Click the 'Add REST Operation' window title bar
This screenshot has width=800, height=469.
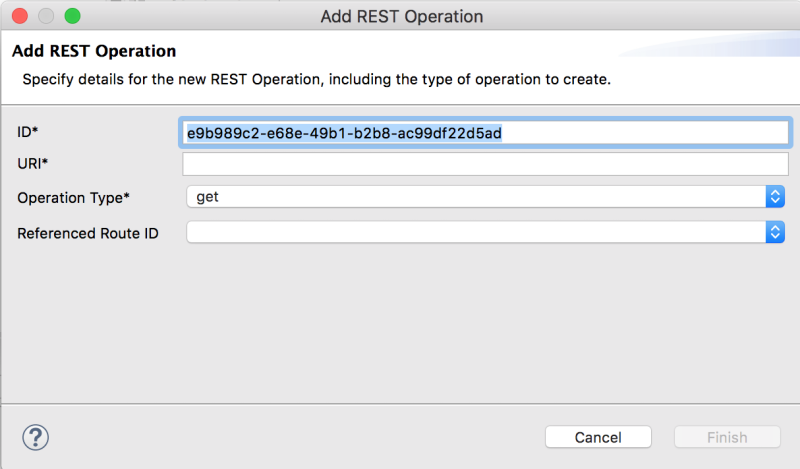401,16
